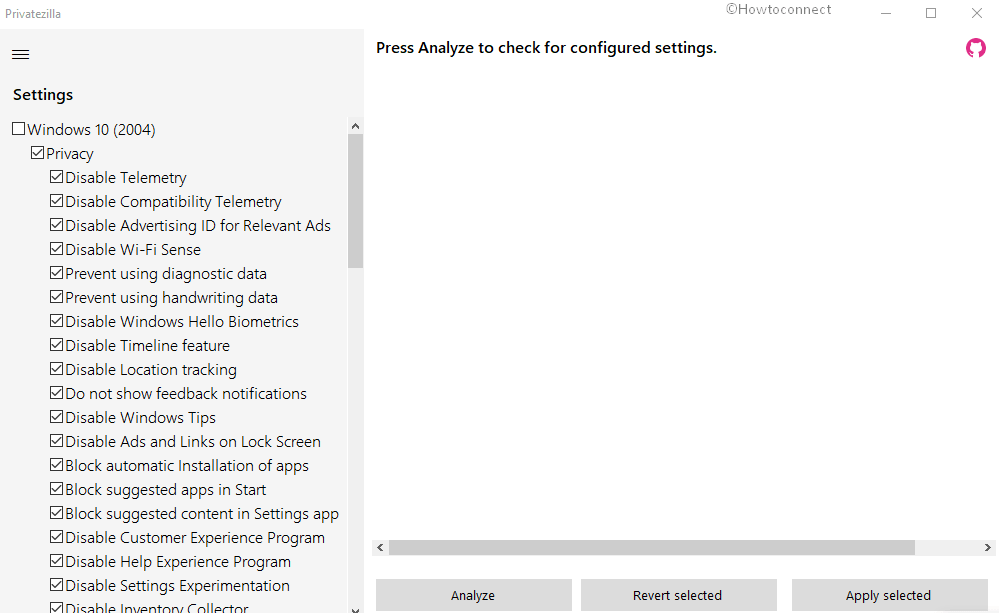Screen dimensions: 999x613
Task: Maximize the Privatezilla window
Action: point(931,13)
